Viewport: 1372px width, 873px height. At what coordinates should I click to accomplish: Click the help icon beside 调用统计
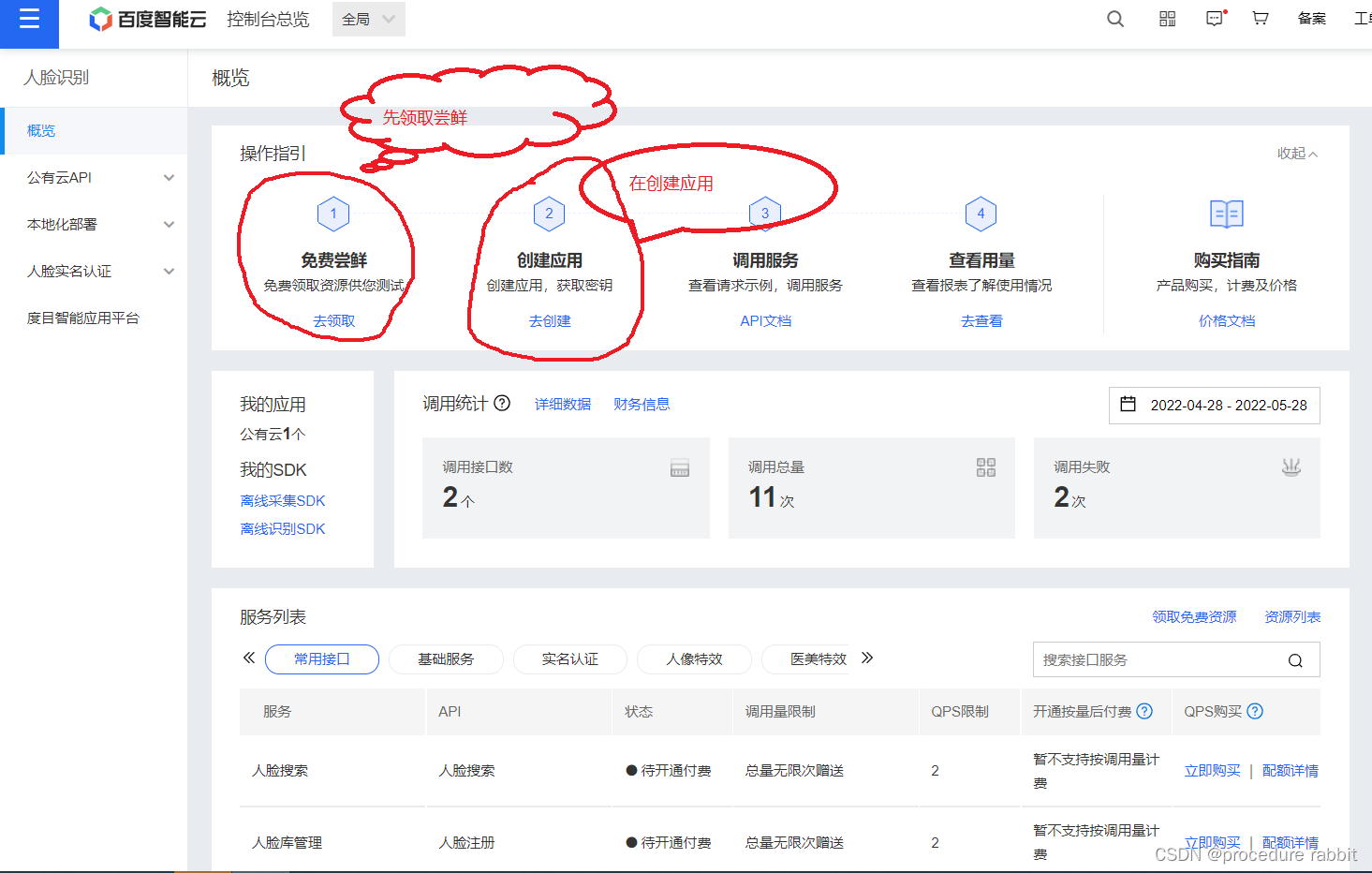502,403
